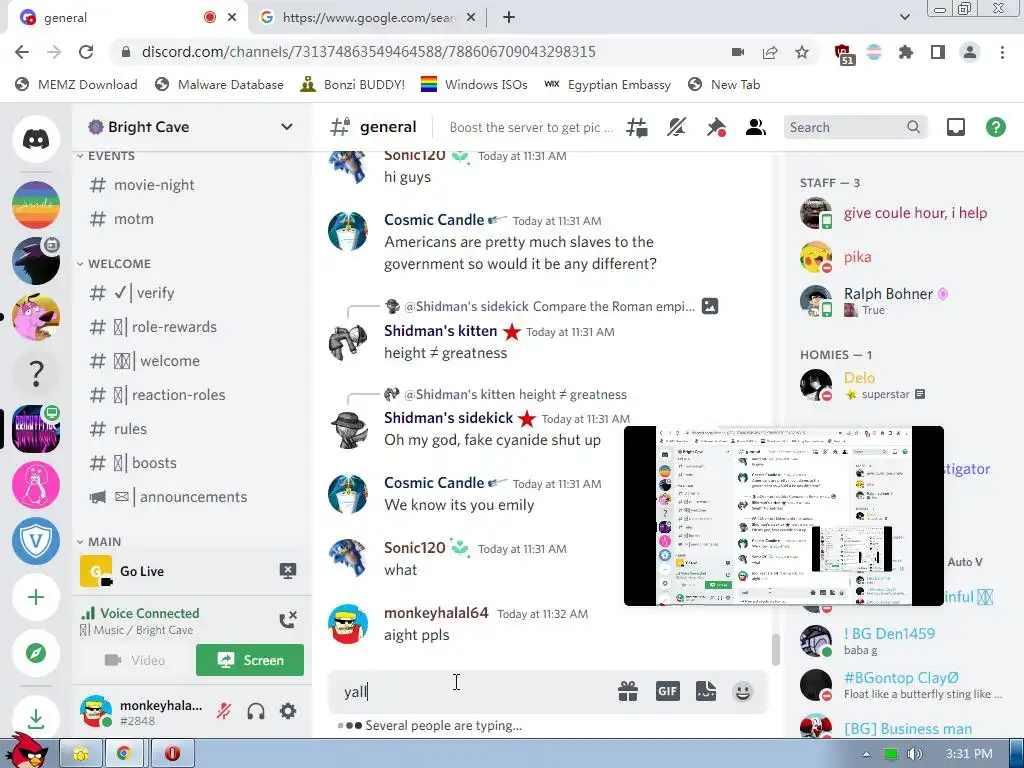Click the chat scrollbar thumb
The width and height of the screenshot is (1024, 768).
pos(776,650)
